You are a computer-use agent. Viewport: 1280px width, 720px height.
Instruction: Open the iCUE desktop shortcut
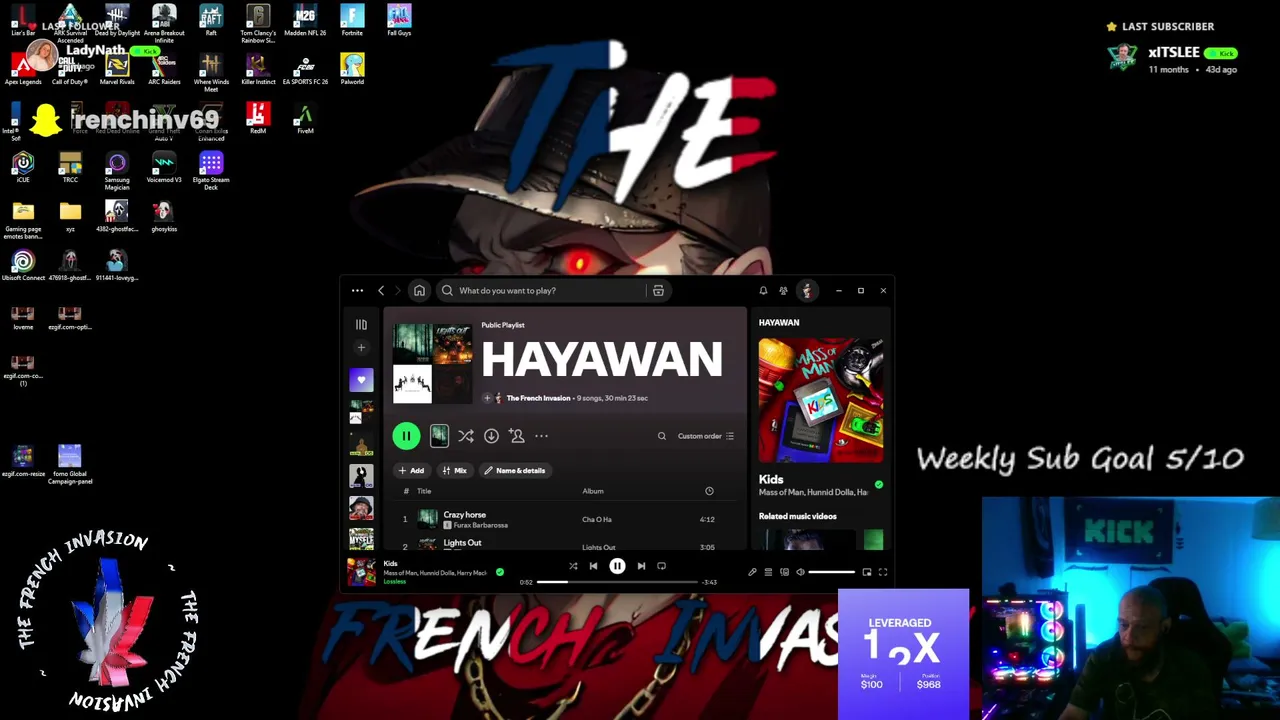point(23,168)
